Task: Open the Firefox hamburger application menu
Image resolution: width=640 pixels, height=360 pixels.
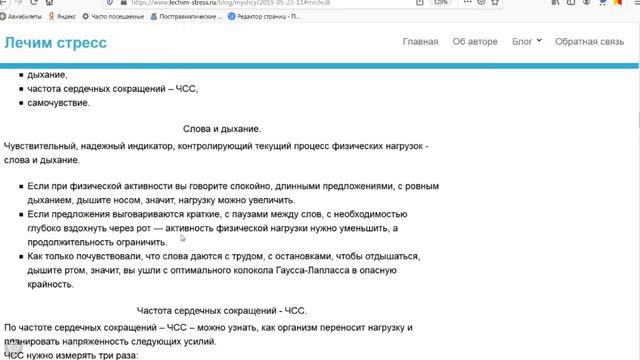Action: click(x=636, y=2)
